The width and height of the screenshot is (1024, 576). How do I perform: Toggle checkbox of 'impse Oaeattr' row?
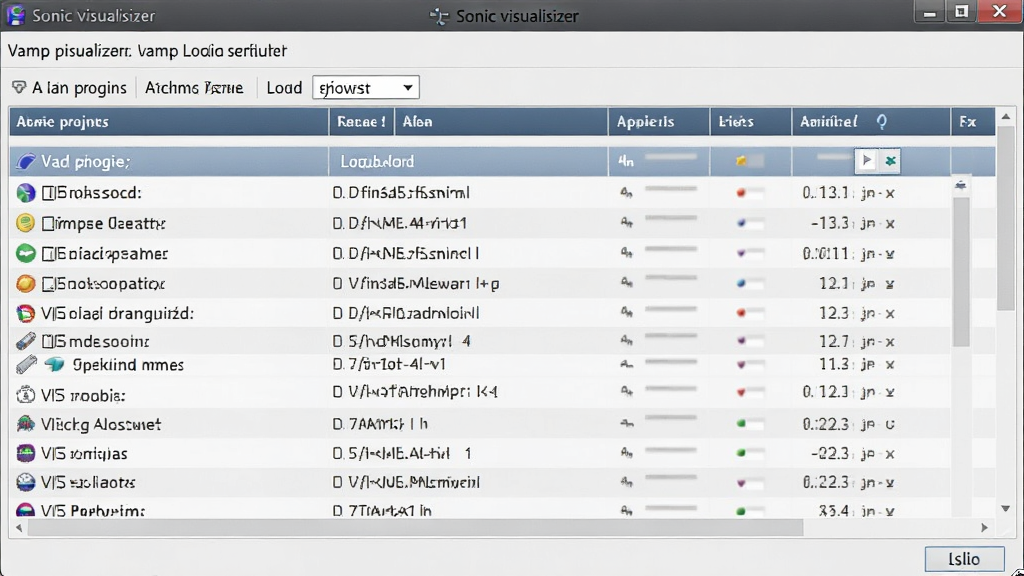48,223
